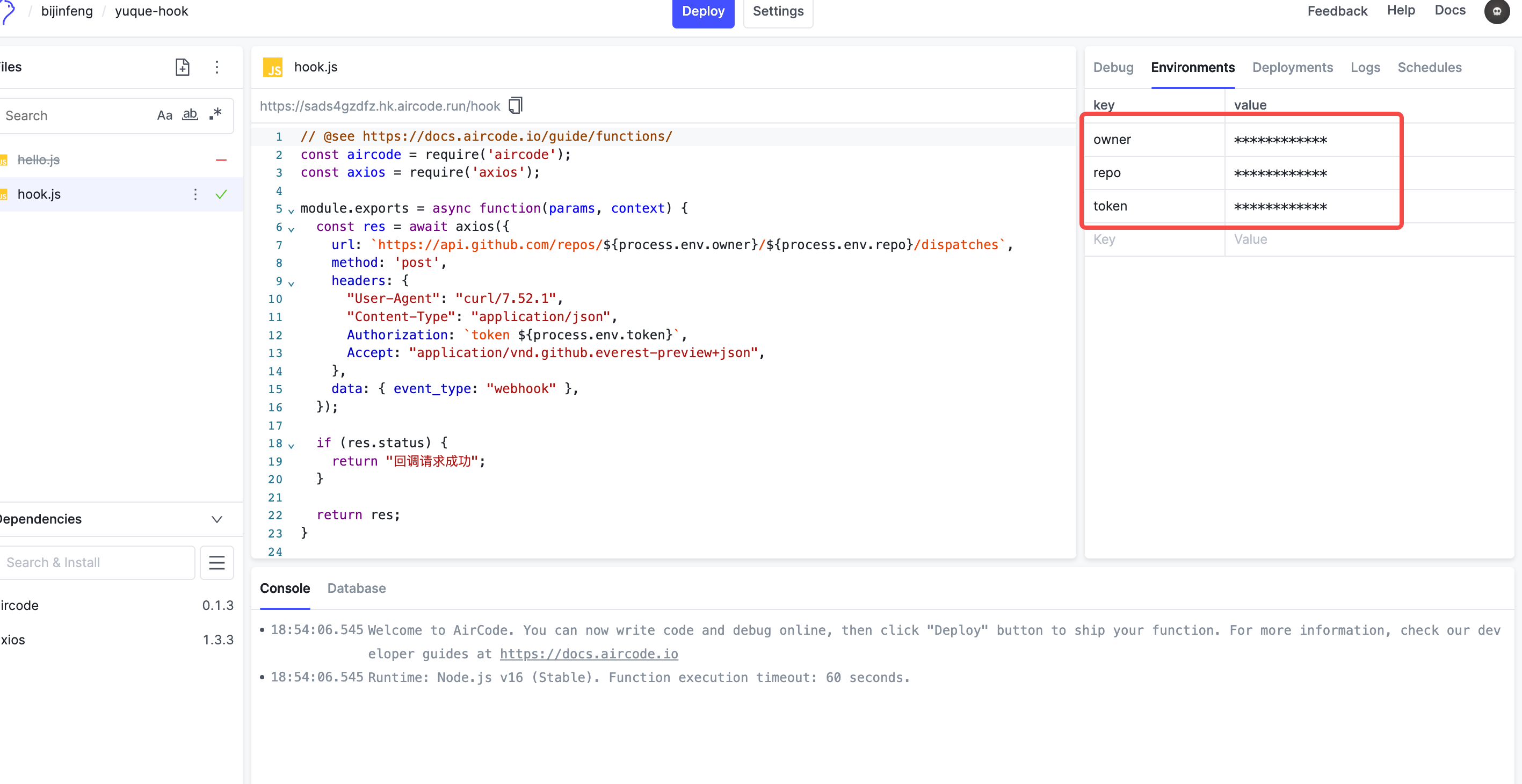
Task: Open the Database tab
Action: click(356, 589)
